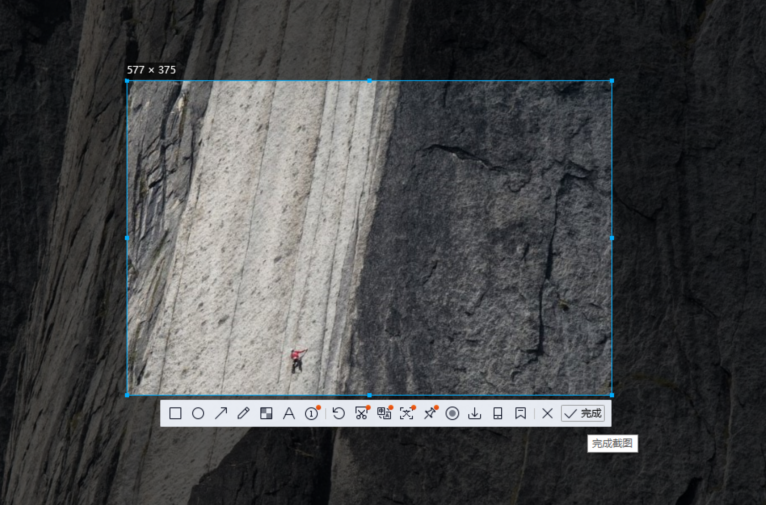This screenshot has width=766, height=505.
Task: Save the screenshot with the download icon
Action: point(475,413)
